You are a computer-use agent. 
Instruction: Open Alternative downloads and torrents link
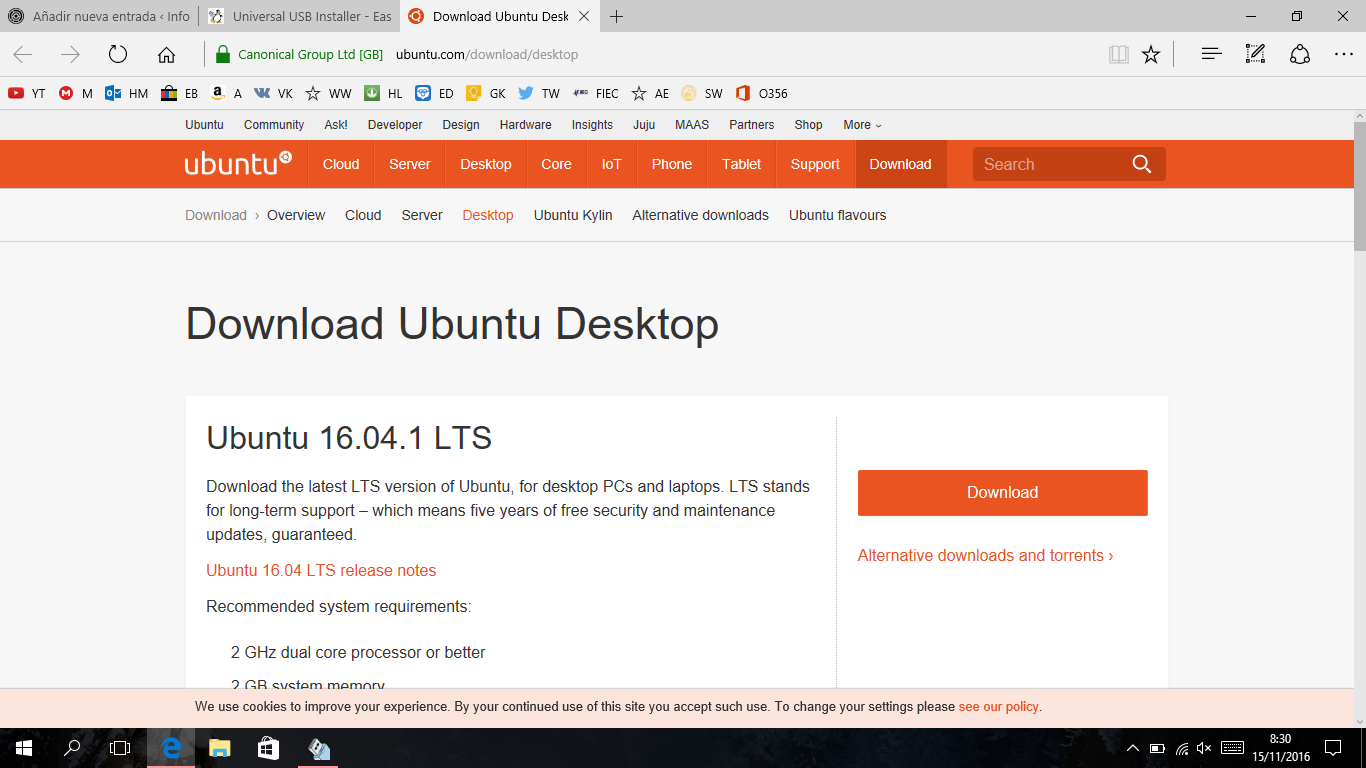click(x=985, y=555)
